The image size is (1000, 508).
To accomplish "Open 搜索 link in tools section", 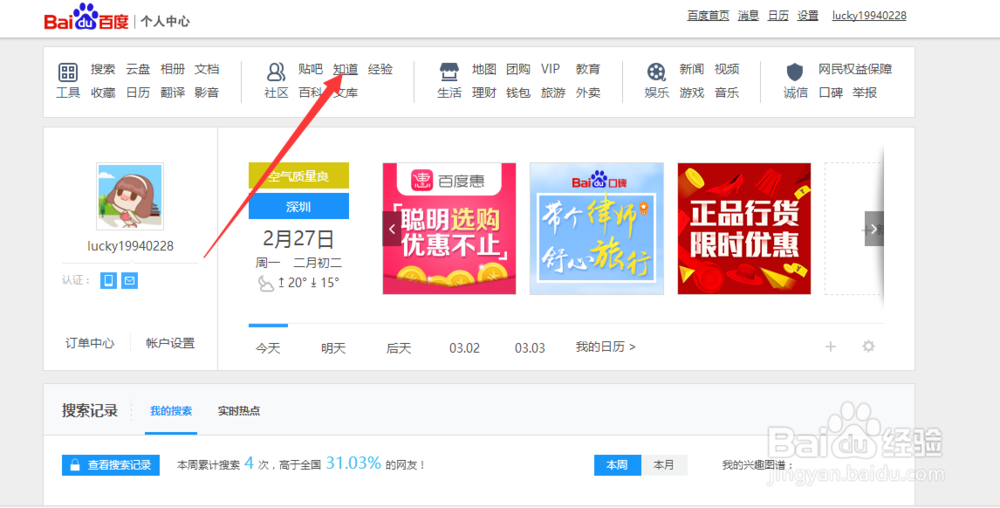I will (103, 69).
